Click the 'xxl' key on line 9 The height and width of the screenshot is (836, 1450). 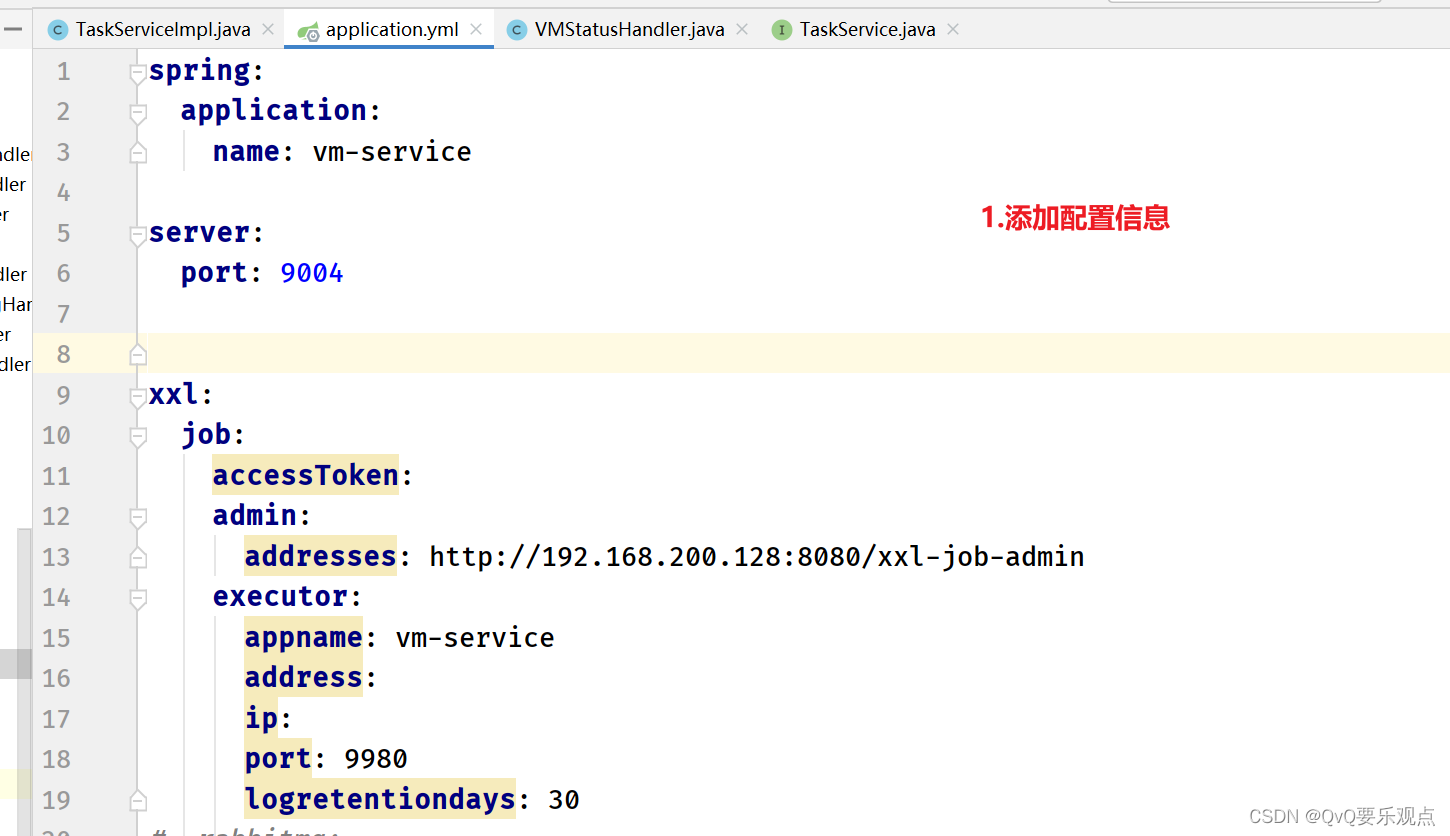point(174,395)
